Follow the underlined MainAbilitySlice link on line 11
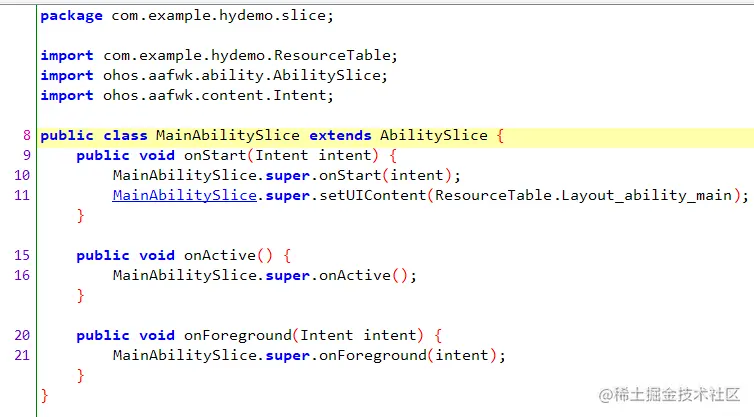The height and width of the screenshot is (417, 754). pos(185,195)
